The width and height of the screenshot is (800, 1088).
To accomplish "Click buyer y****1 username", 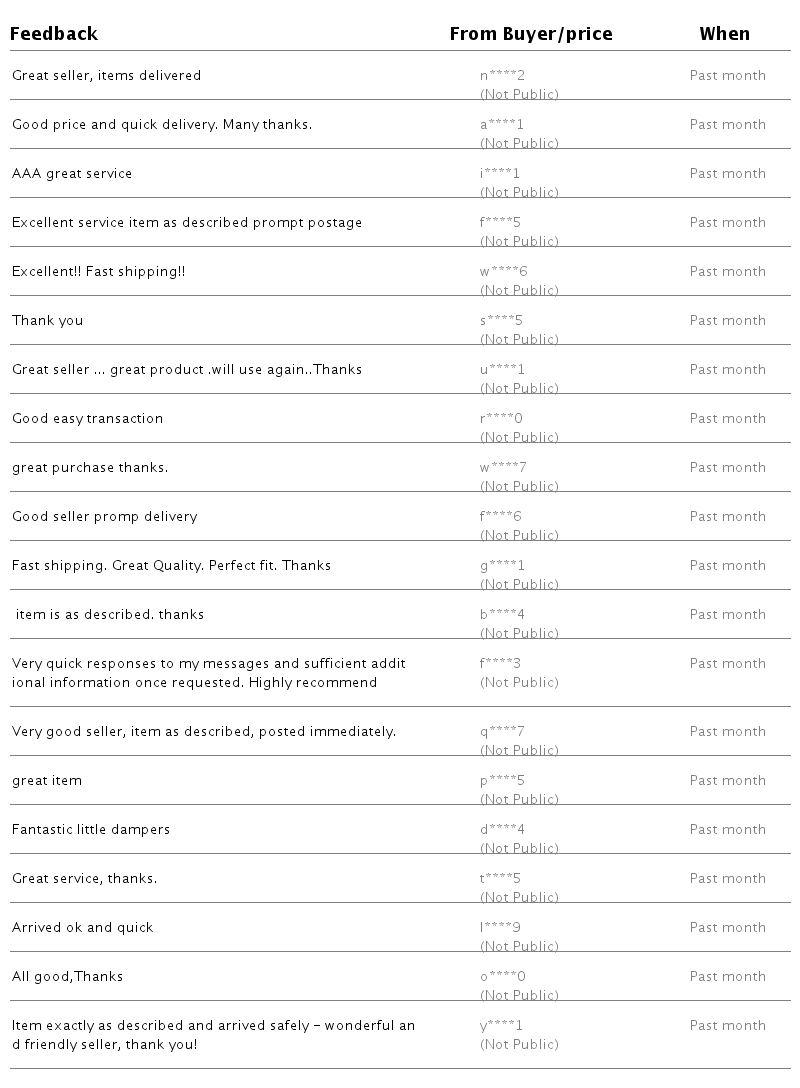I will tap(502, 1026).
